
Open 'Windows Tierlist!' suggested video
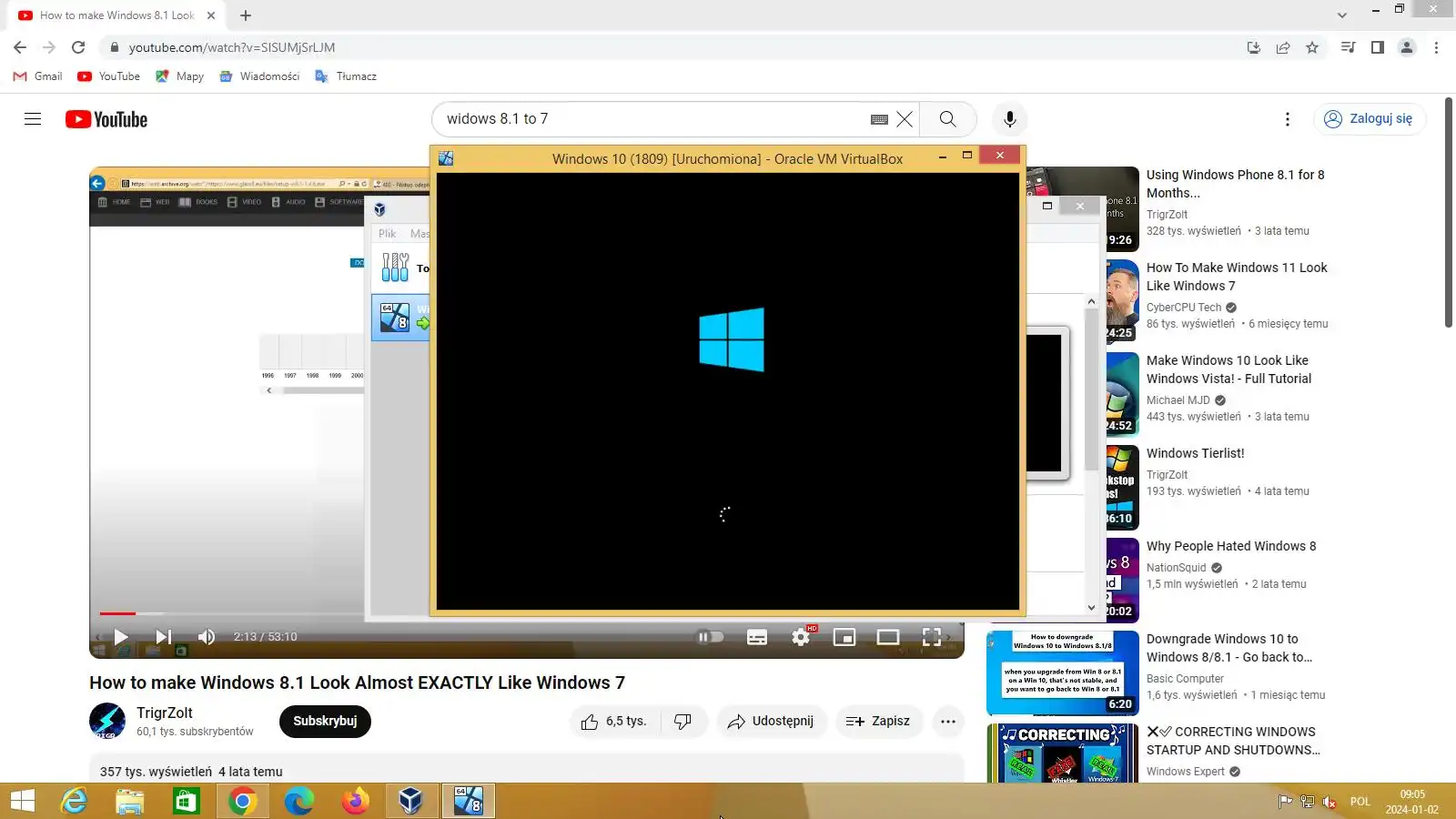(x=1195, y=453)
